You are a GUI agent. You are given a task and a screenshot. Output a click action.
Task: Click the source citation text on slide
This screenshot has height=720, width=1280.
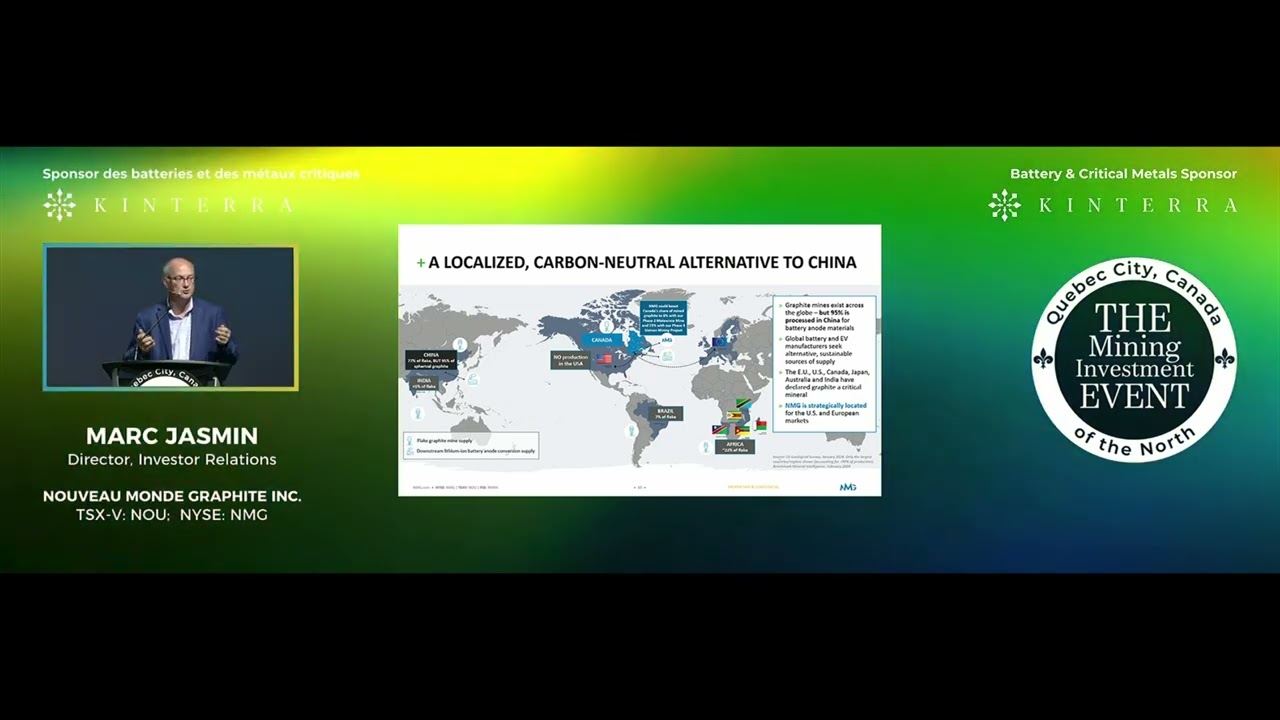pos(822,462)
